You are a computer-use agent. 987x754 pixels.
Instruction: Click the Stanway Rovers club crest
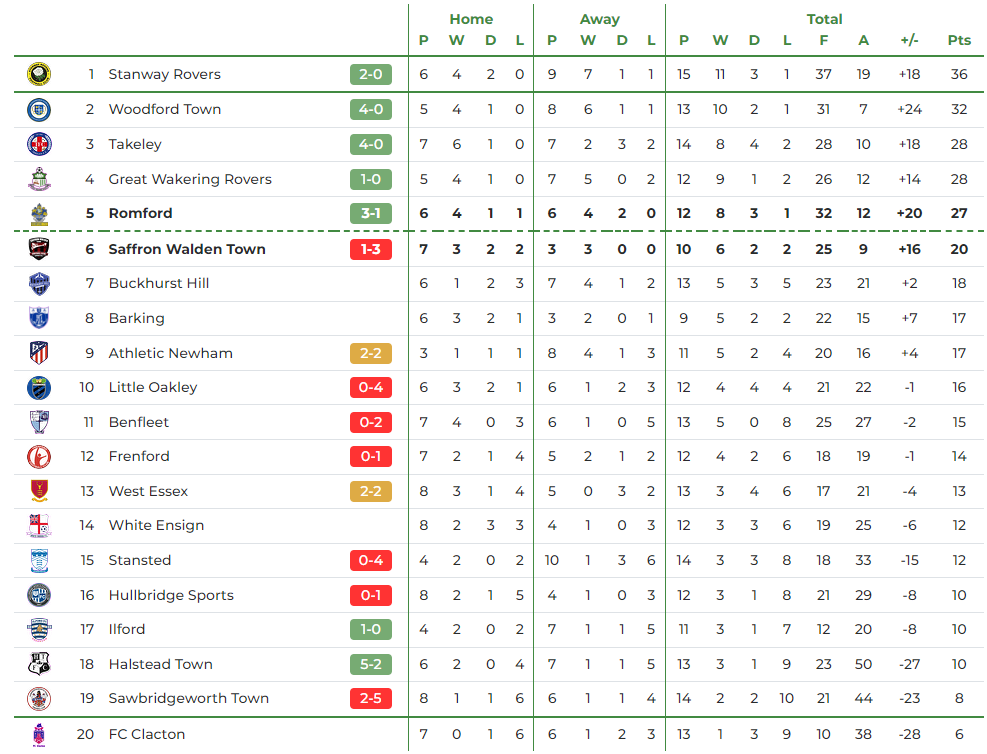tap(39, 74)
